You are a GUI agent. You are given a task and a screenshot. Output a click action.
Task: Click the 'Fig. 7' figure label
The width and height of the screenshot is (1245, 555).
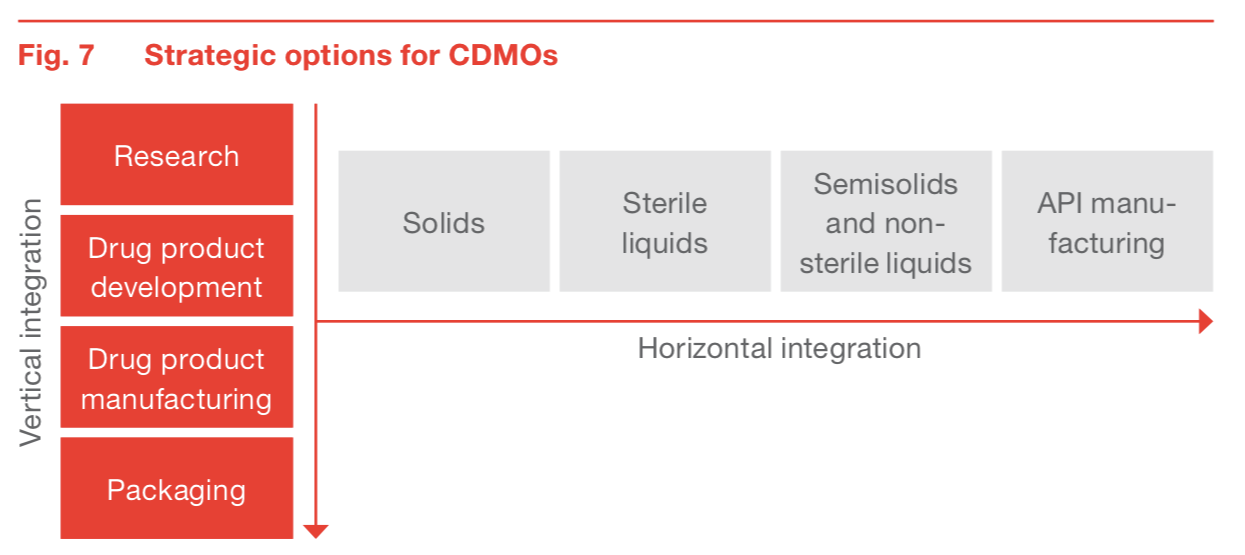pyautogui.click(x=56, y=56)
